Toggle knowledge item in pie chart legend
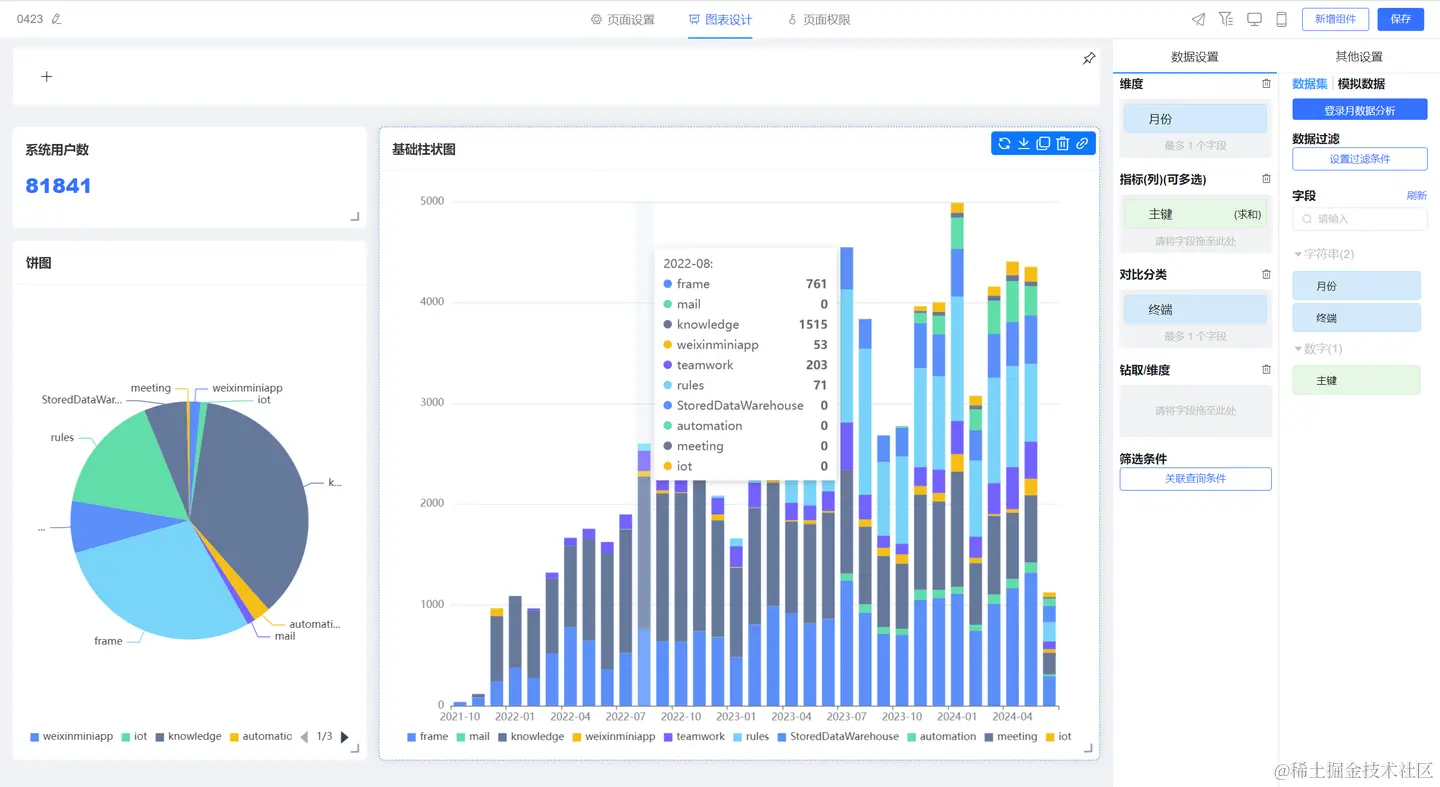The image size is (1440, 787). coord(188,737)
